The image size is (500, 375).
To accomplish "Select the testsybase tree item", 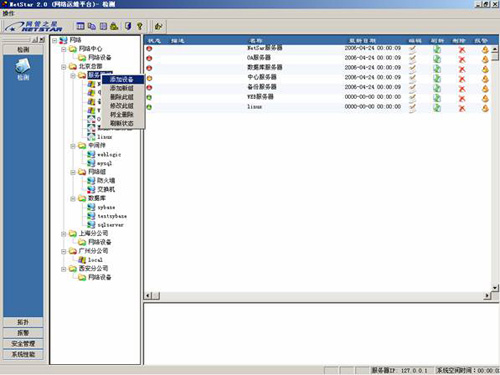I will (112, 216).
